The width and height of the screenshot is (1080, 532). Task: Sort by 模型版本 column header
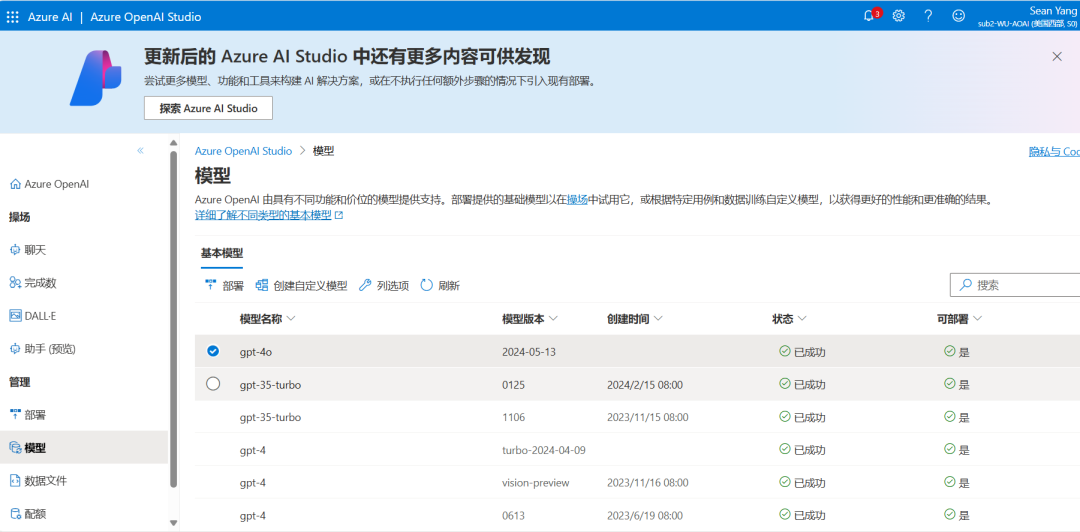click(530, 318)
